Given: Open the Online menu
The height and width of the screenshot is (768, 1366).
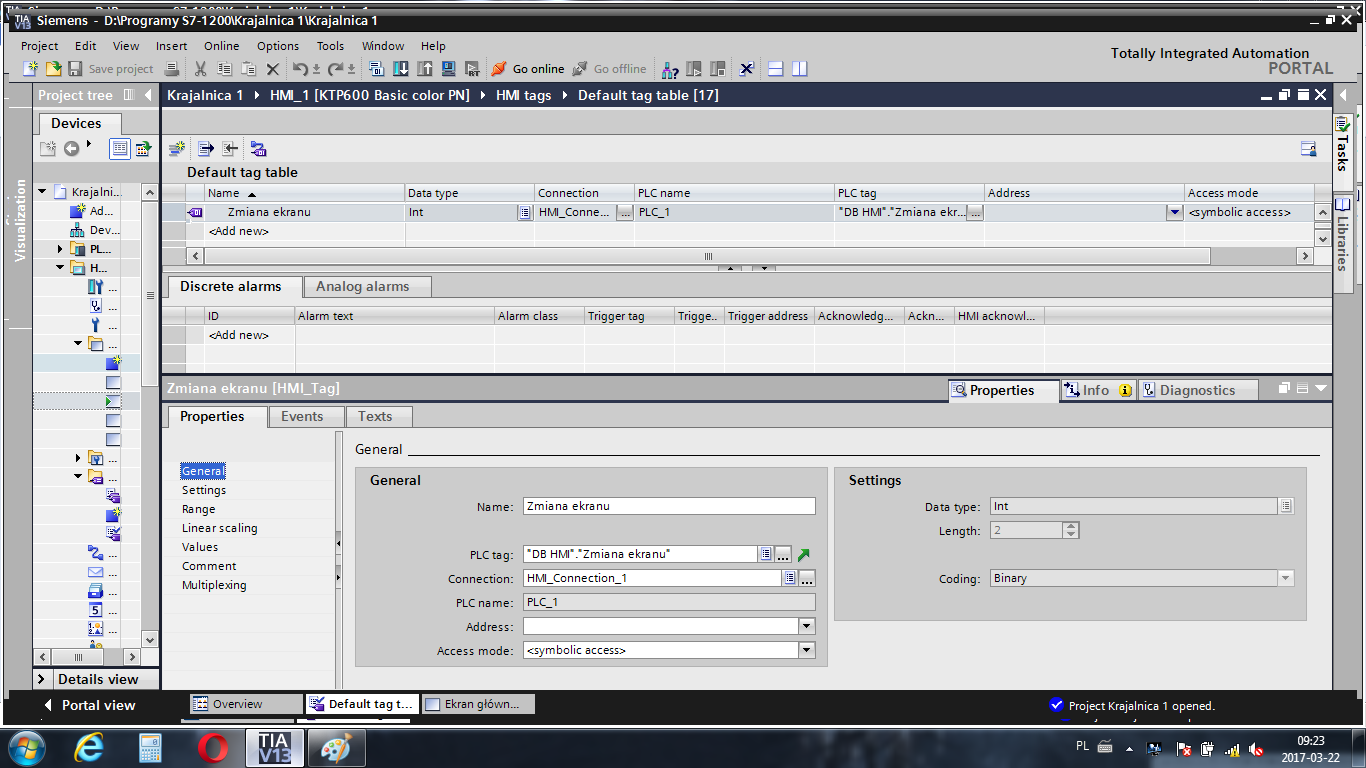Looking at the screenshot, I should 222,46.
